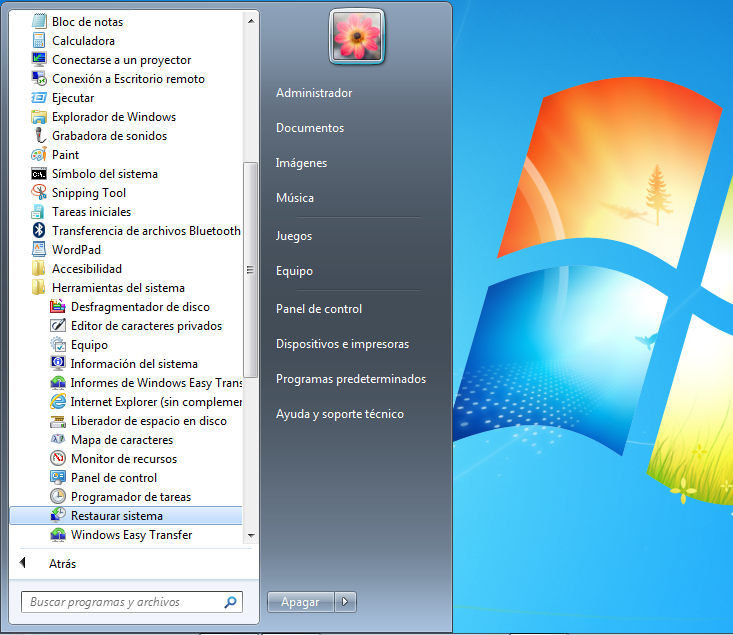733x635 pixels.
Task: Open Conexión a Escritorio remoto icon
Action: pos(39,79)
